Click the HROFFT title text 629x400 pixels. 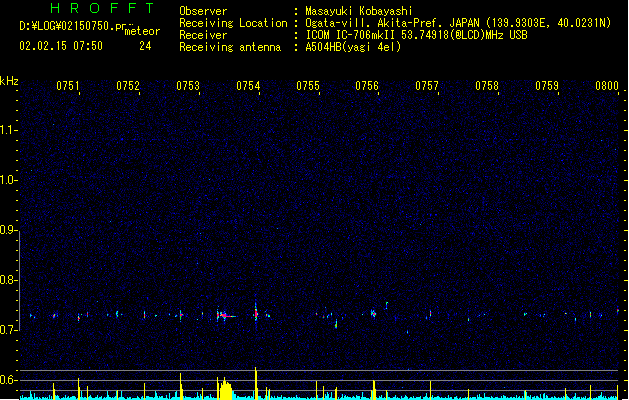point(103,8)
